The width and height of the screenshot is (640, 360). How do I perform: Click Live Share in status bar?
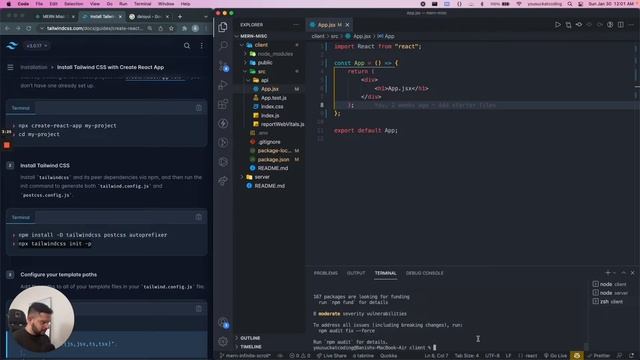point(331,356)
